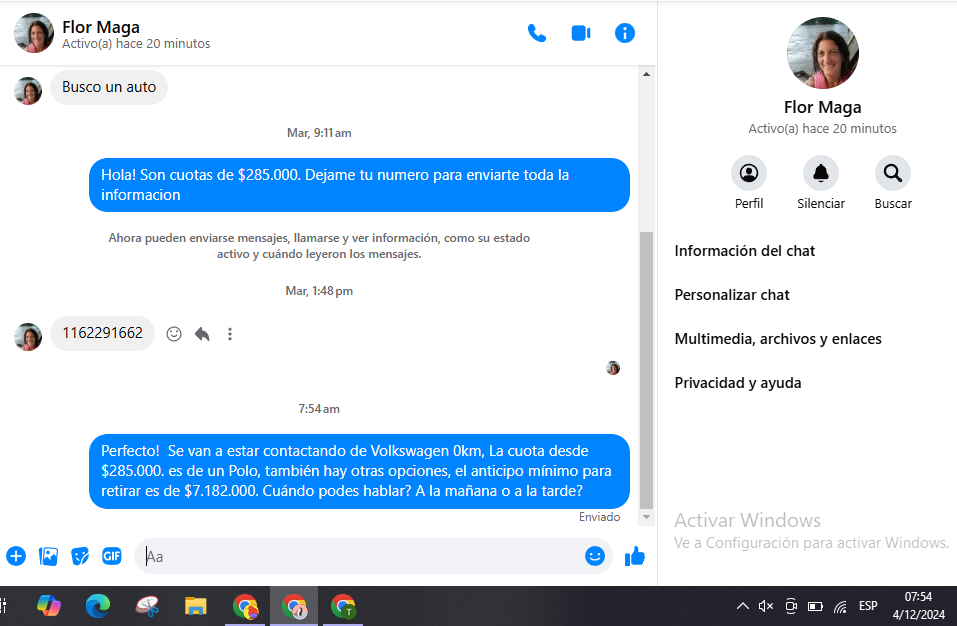Click Flor Maga name in the side panel

tap(823, 107)
